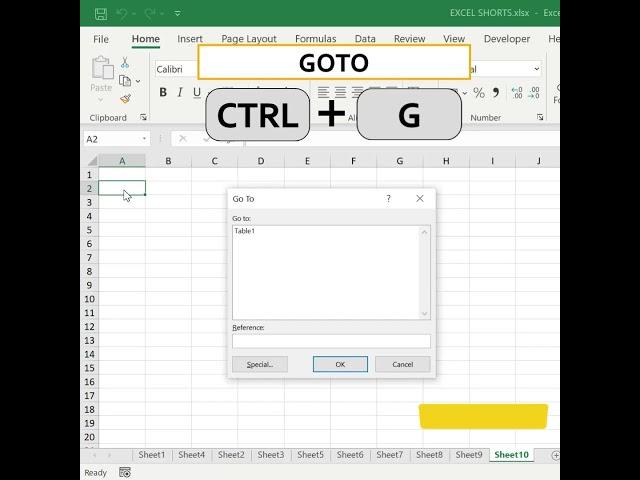Click Cancel in Go To dialog
This screenshot has width=640, height=480.
click(402, 364)
